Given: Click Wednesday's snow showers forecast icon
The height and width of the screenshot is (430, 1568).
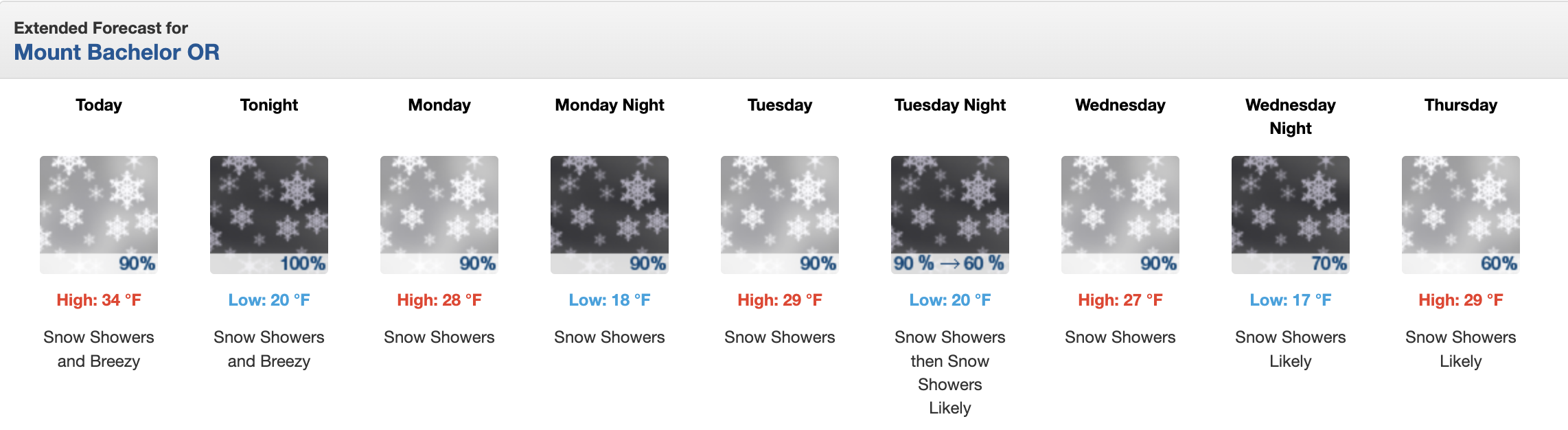Looking at the screenshot, I should click(1120, 215).
